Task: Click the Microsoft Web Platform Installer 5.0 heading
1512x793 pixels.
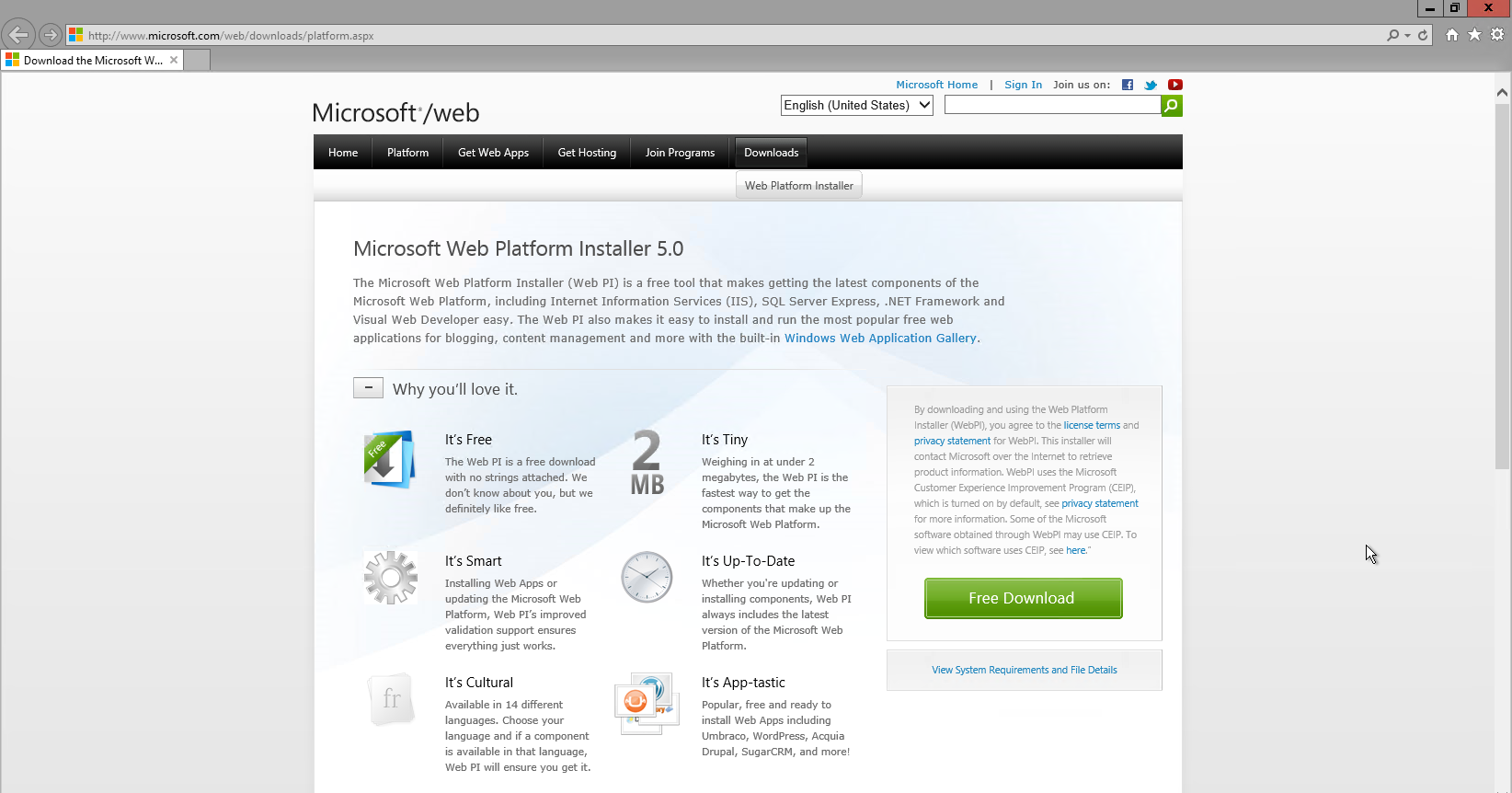Action: pyautogui.click(x=518, y=248)
